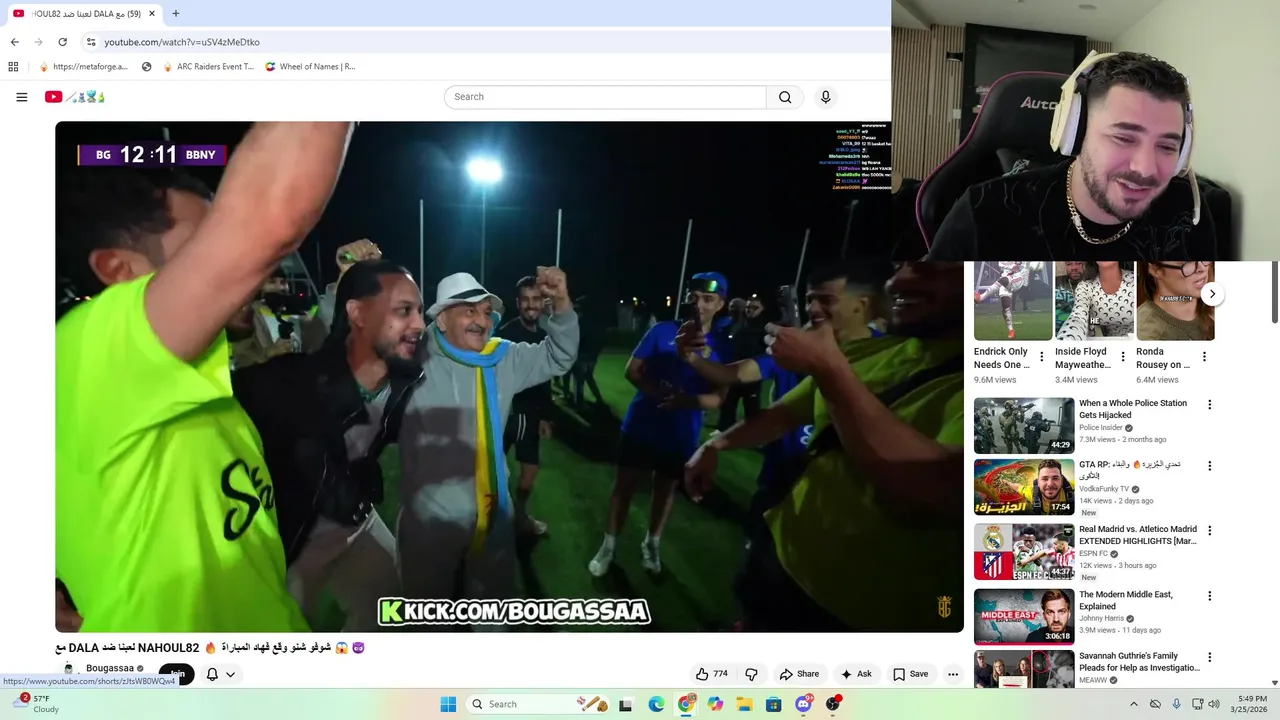Open the Bougassaa channel name link
Image resolution: width=1280 pixels, height=720 pixels.
tap(110, 668)
